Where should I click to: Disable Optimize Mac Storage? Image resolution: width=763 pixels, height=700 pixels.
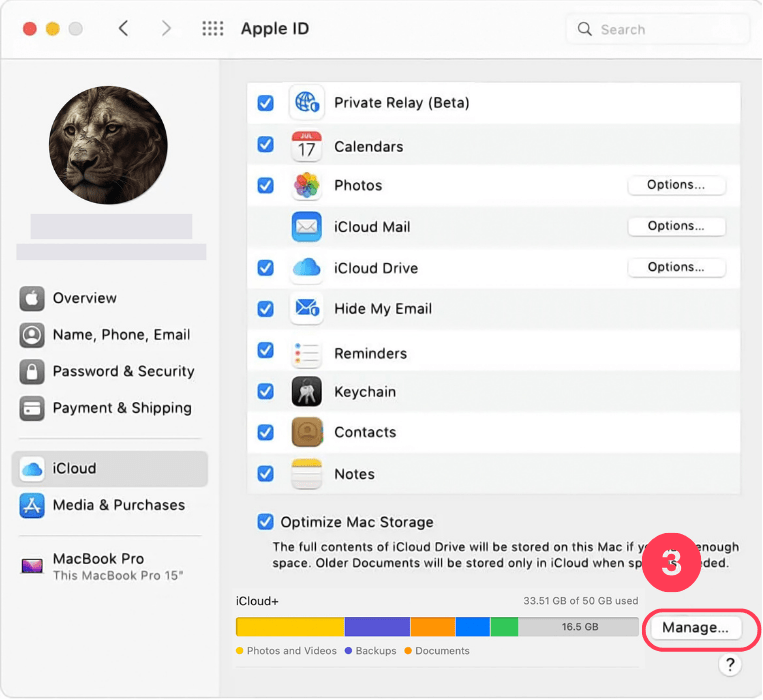point(266,522)
